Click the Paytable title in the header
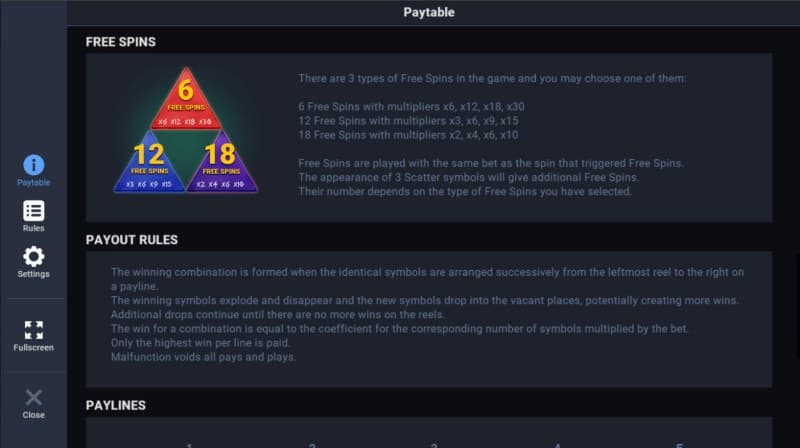Image resolution: width=800 pixels, height=448 pixels. pyautogui.click(x=428, y=13)
